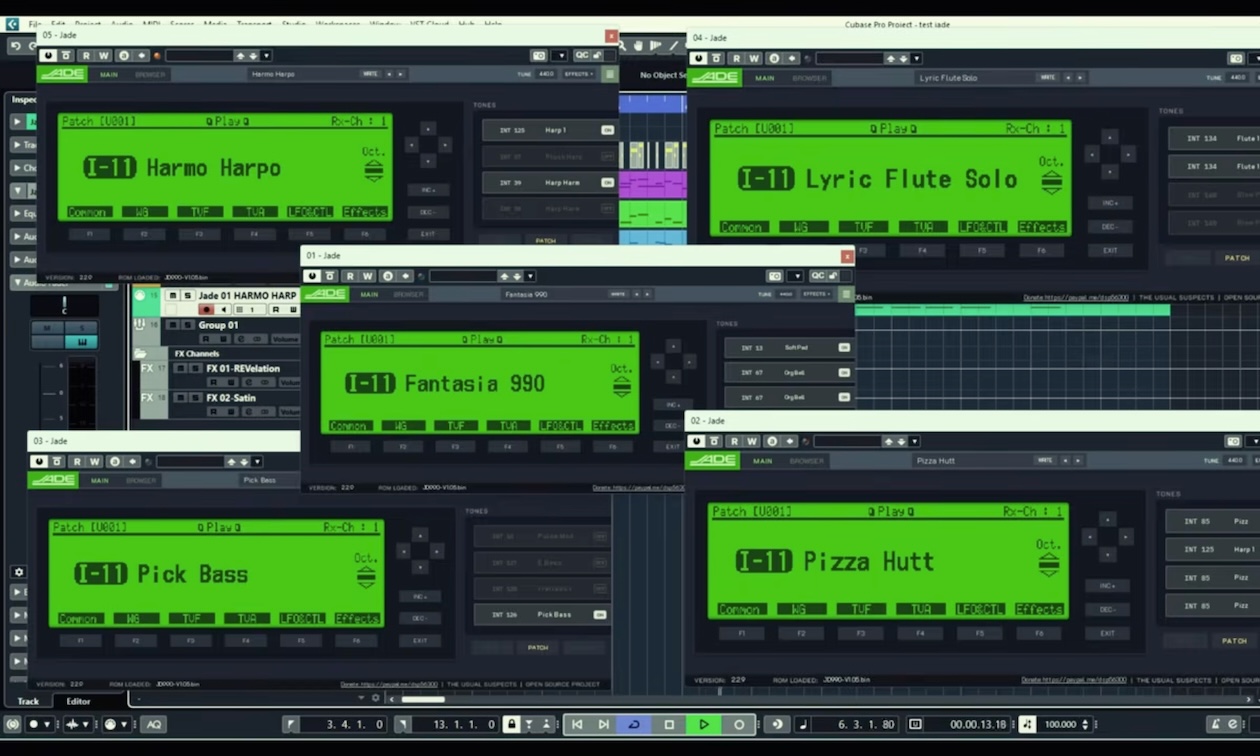Activate the 01 - Jade plugin power button
Screen dimensions: 1260x756
point(312,276)
